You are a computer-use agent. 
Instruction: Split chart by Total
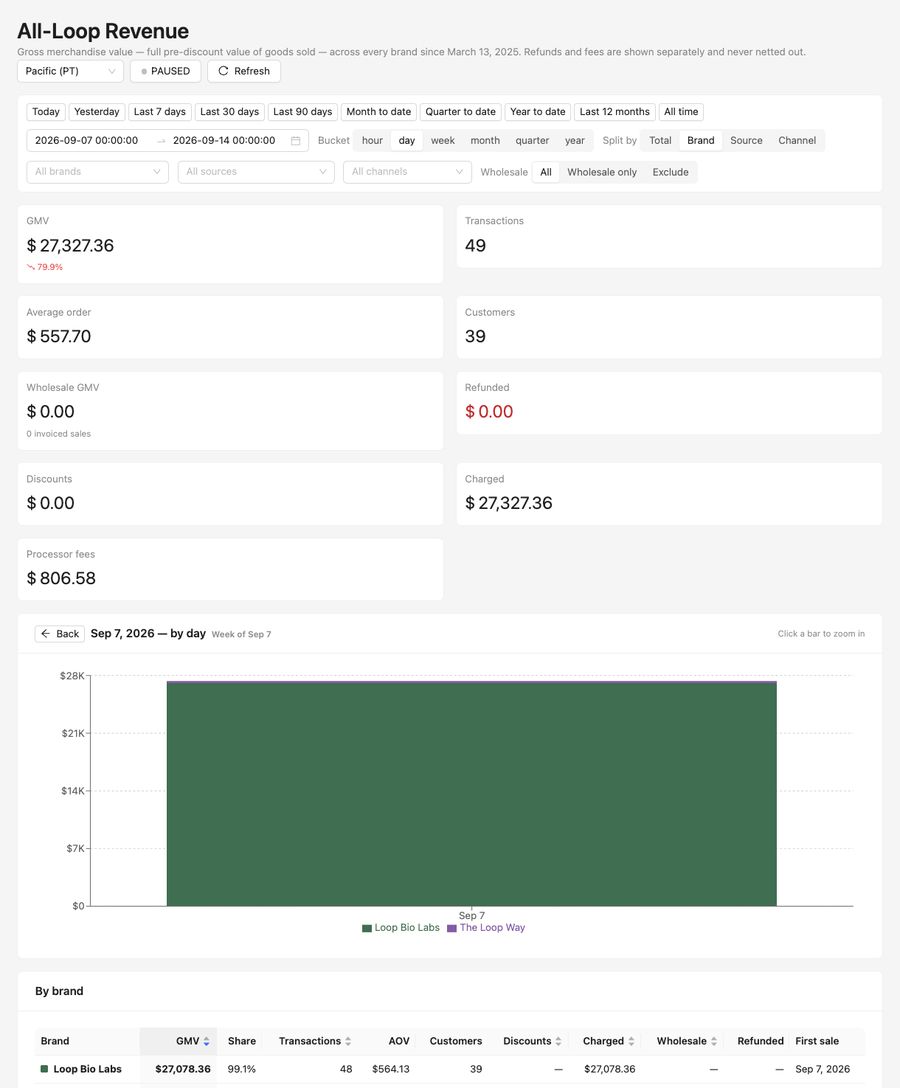[660, 140]
